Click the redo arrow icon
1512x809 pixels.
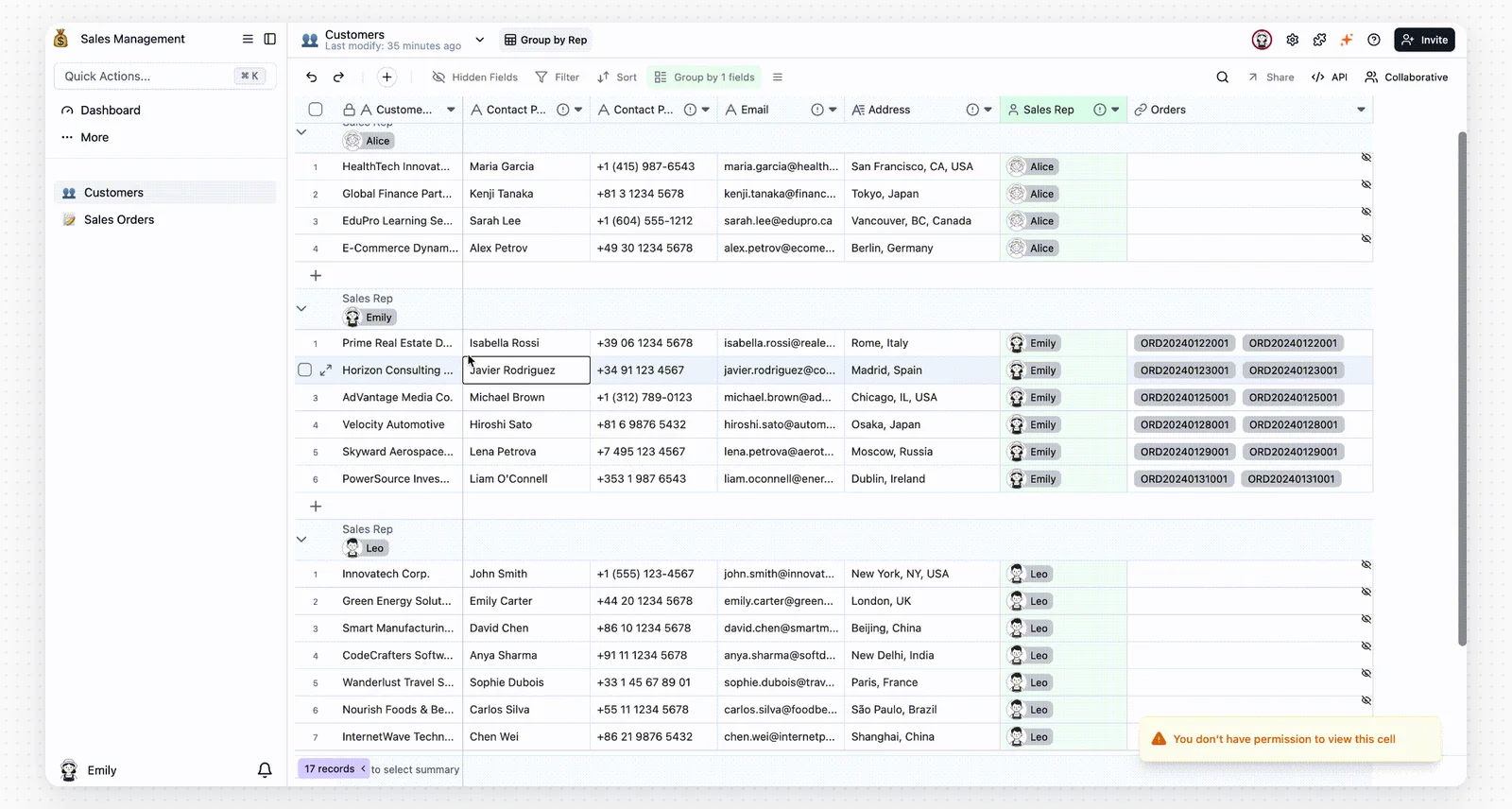(338, 77)
